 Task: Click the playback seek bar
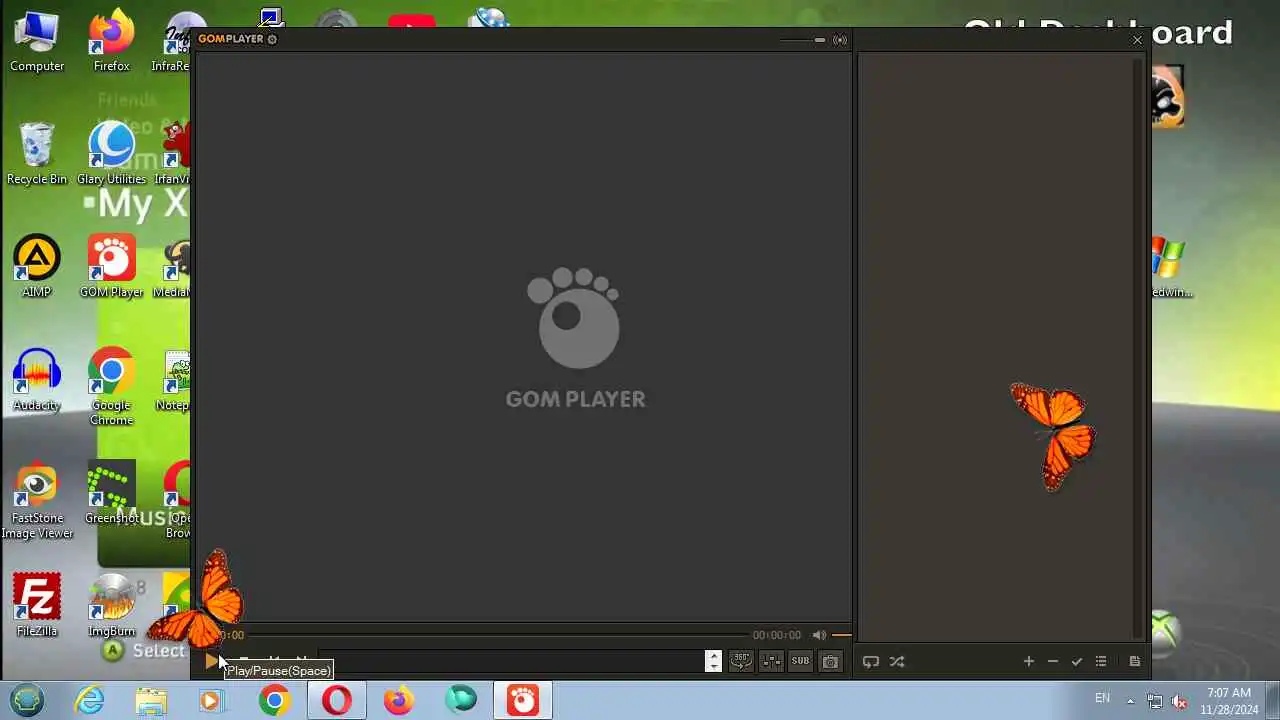(x=496, y=635)
